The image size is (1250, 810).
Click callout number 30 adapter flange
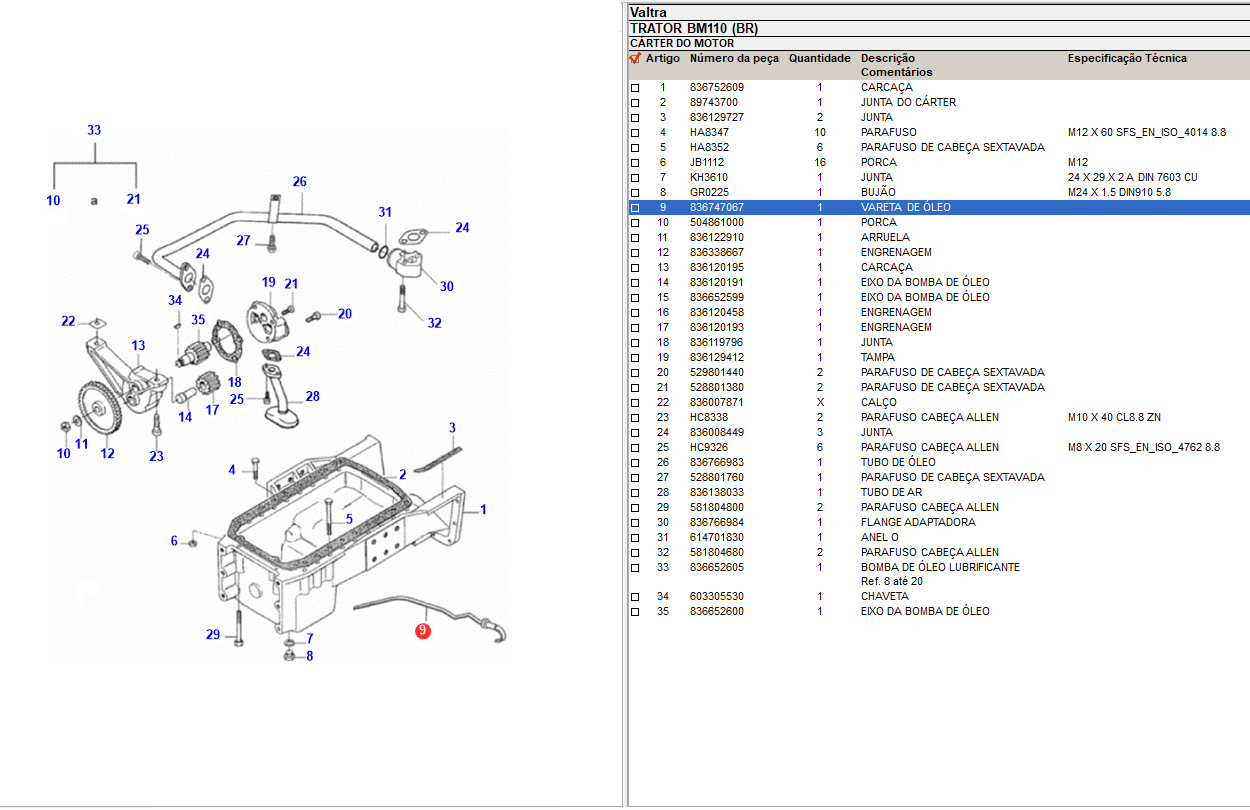pos(446,286)
